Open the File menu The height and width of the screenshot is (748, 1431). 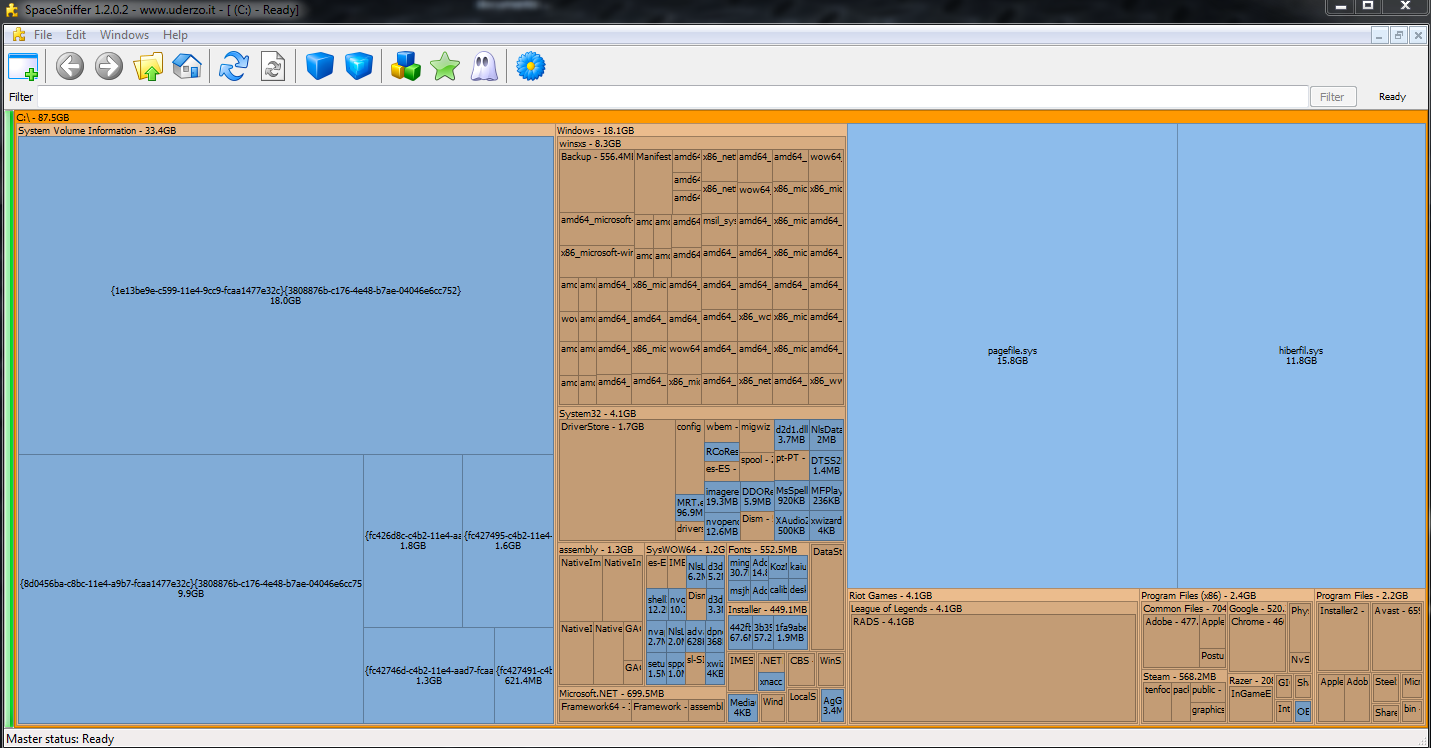point(43,35)
